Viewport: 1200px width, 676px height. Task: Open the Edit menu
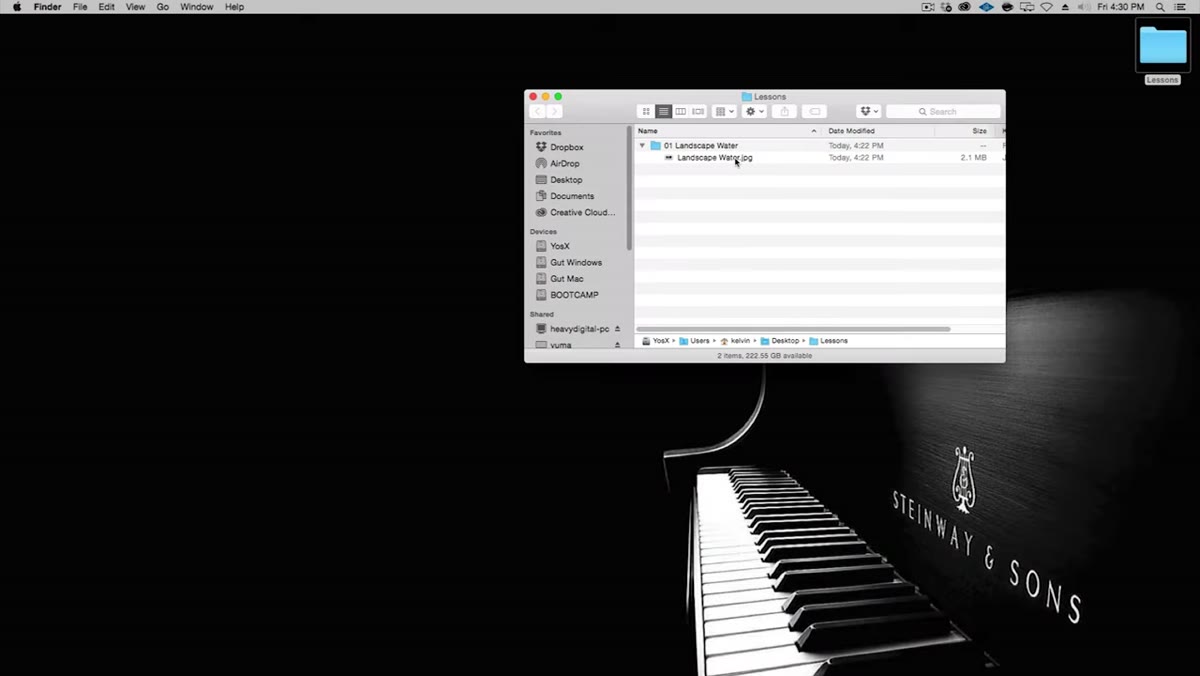pyautogui.click(x=106, y=7)
